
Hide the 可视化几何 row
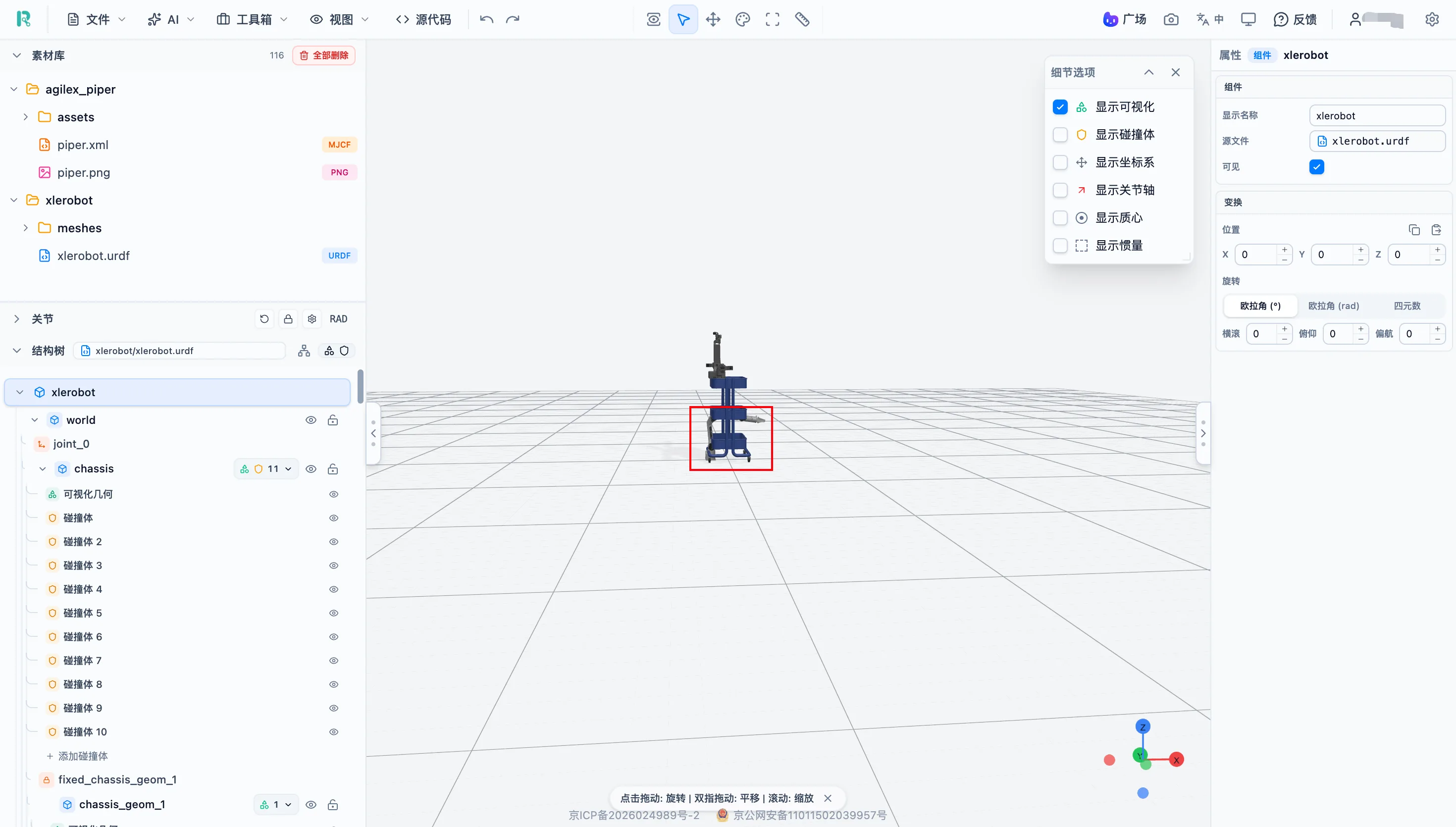click(x=334, y=494)
